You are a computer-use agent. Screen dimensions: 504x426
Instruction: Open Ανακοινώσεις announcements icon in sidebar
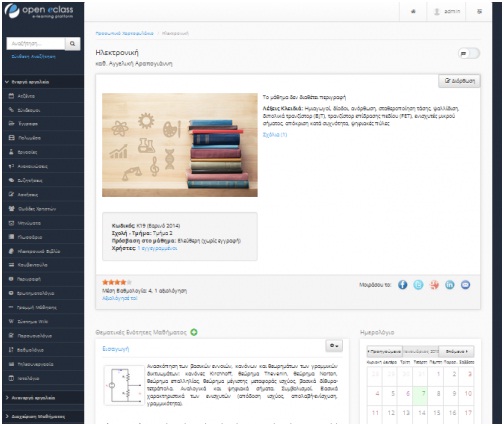(x=12, y=166)
